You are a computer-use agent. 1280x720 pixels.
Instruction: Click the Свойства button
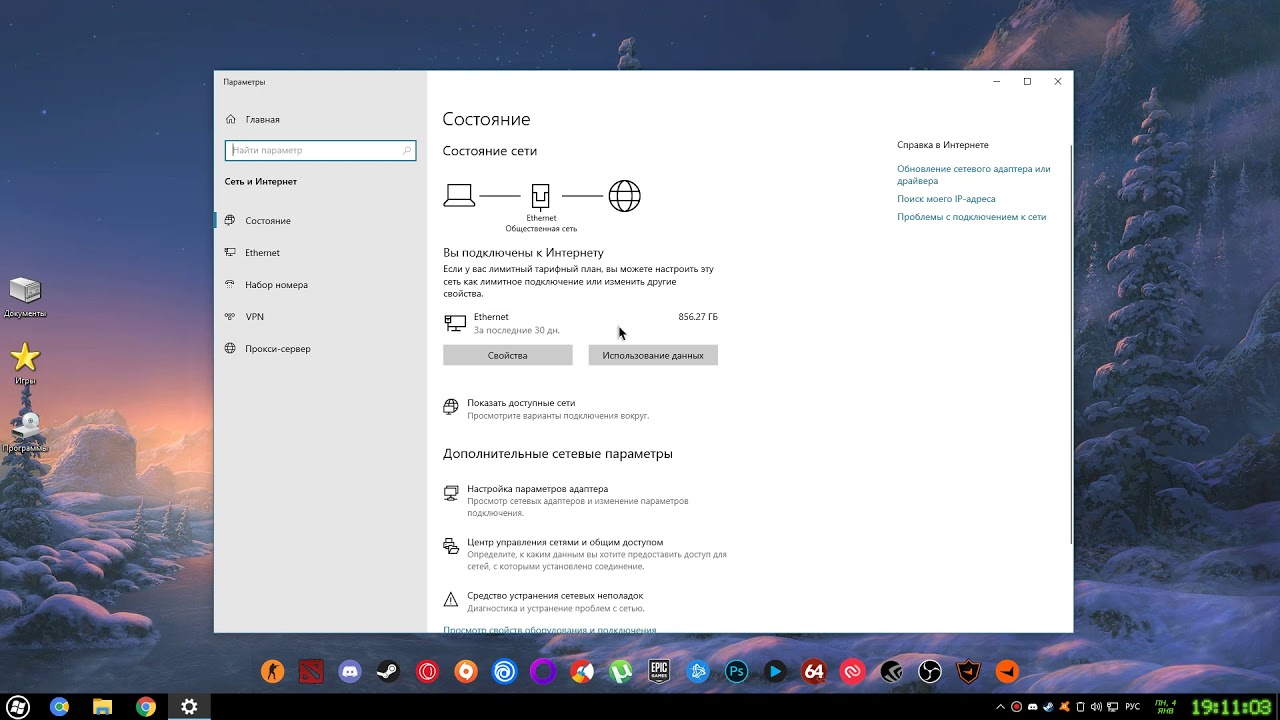click(x=508, y=355)
